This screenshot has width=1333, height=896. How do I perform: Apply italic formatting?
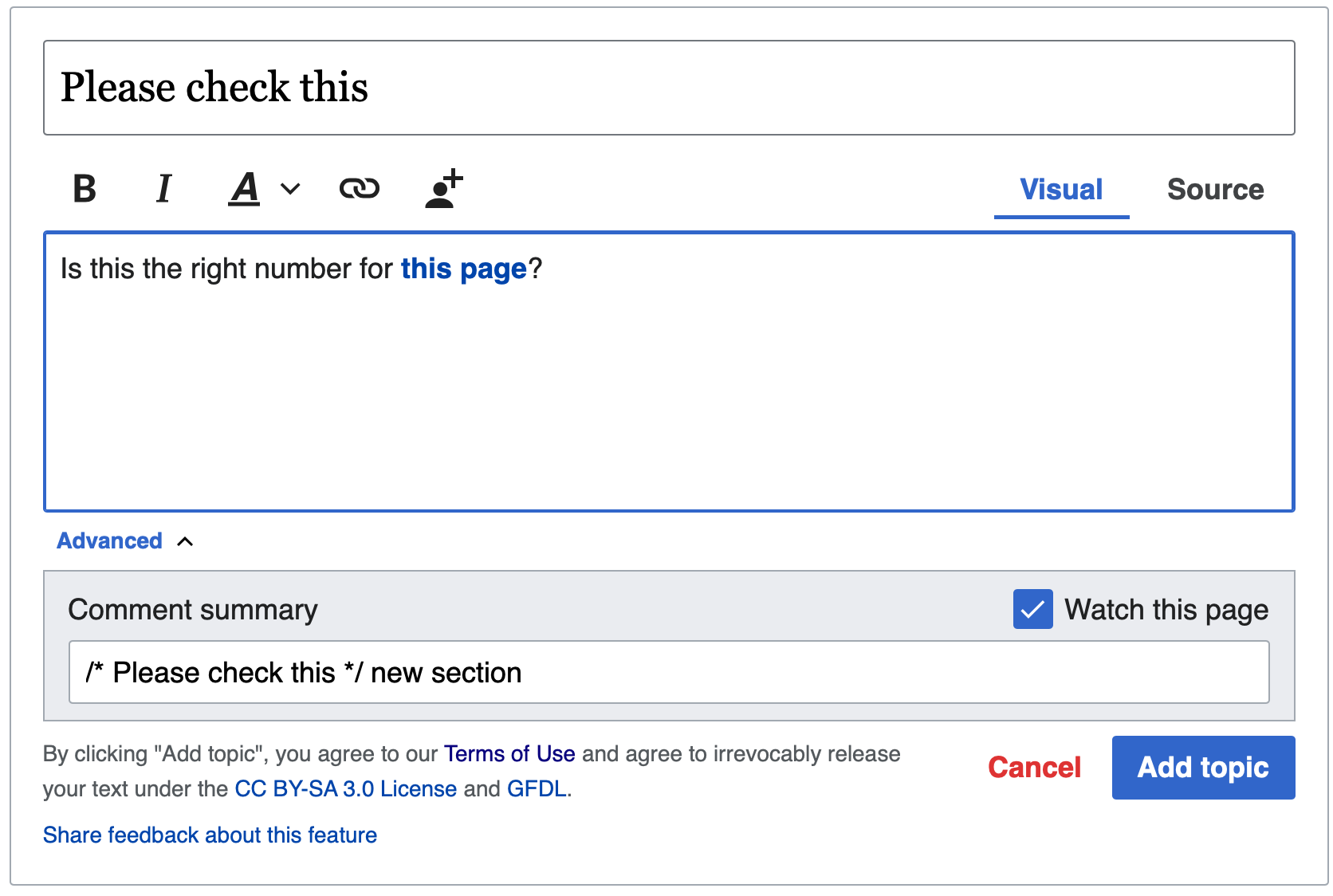click(x=163, y=189)
